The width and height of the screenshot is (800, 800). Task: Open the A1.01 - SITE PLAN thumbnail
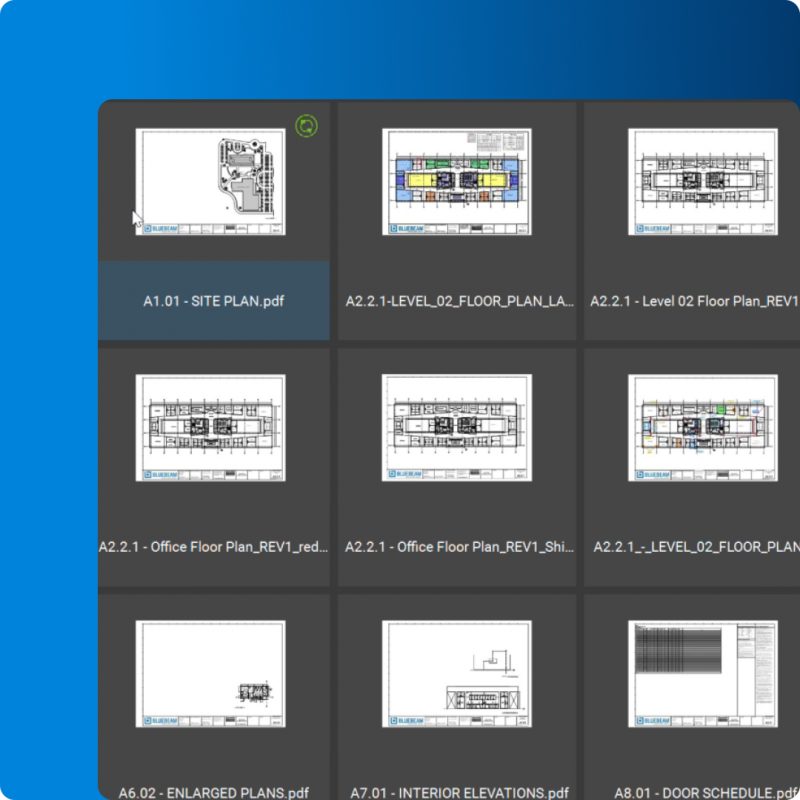coord(210,182)
